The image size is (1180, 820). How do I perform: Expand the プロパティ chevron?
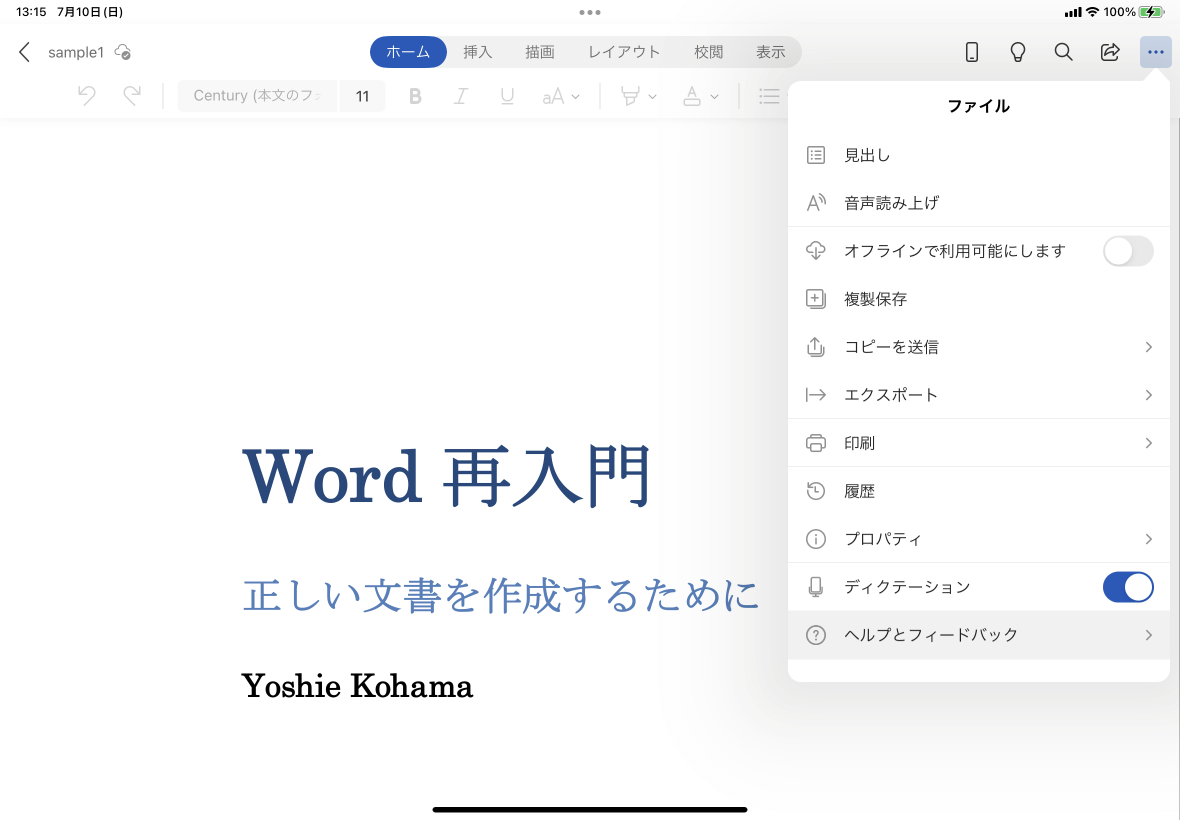(x=1148, y=539)
